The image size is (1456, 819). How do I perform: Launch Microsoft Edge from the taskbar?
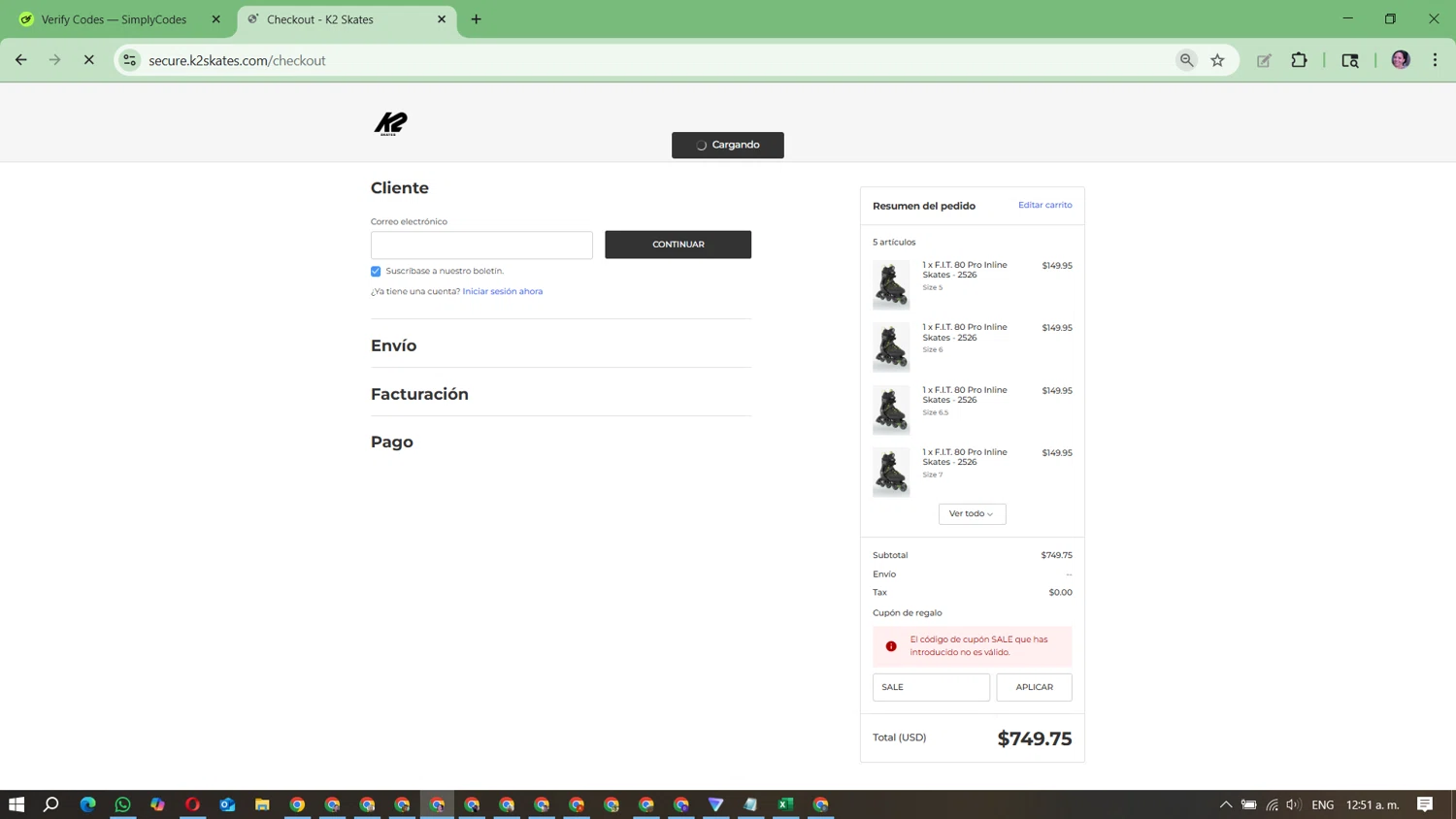coord(87,804)
